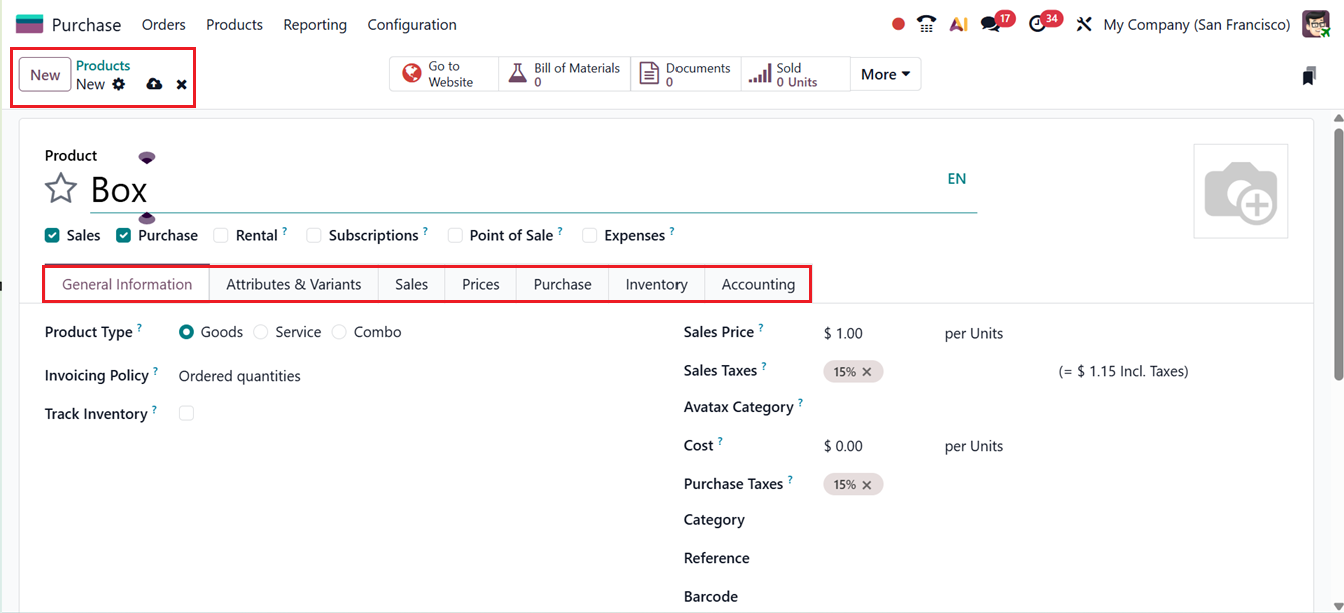Save the record with the cloud upload icon

[152, 84]
